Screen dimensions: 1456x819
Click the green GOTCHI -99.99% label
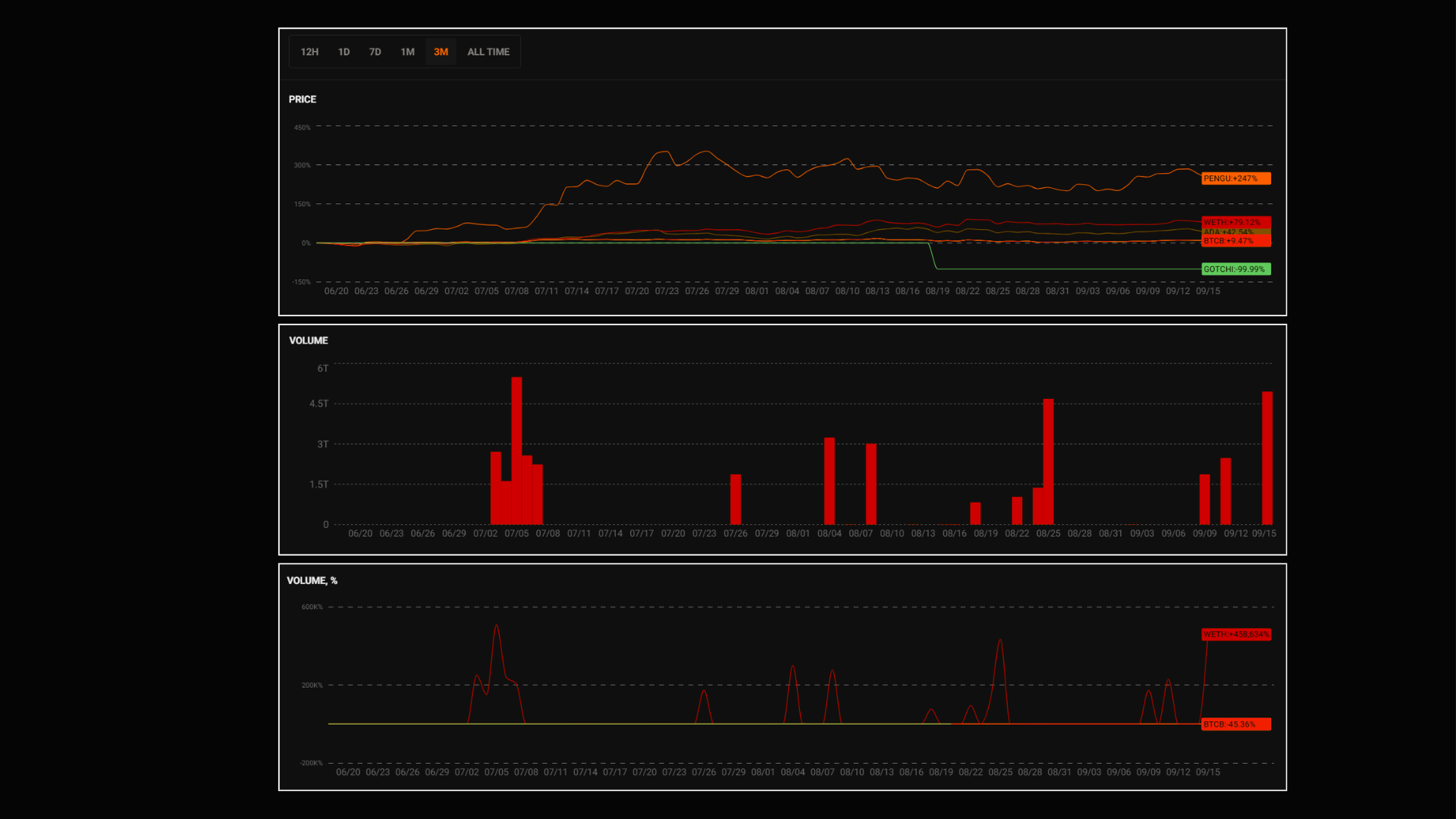pos(1235,269)
